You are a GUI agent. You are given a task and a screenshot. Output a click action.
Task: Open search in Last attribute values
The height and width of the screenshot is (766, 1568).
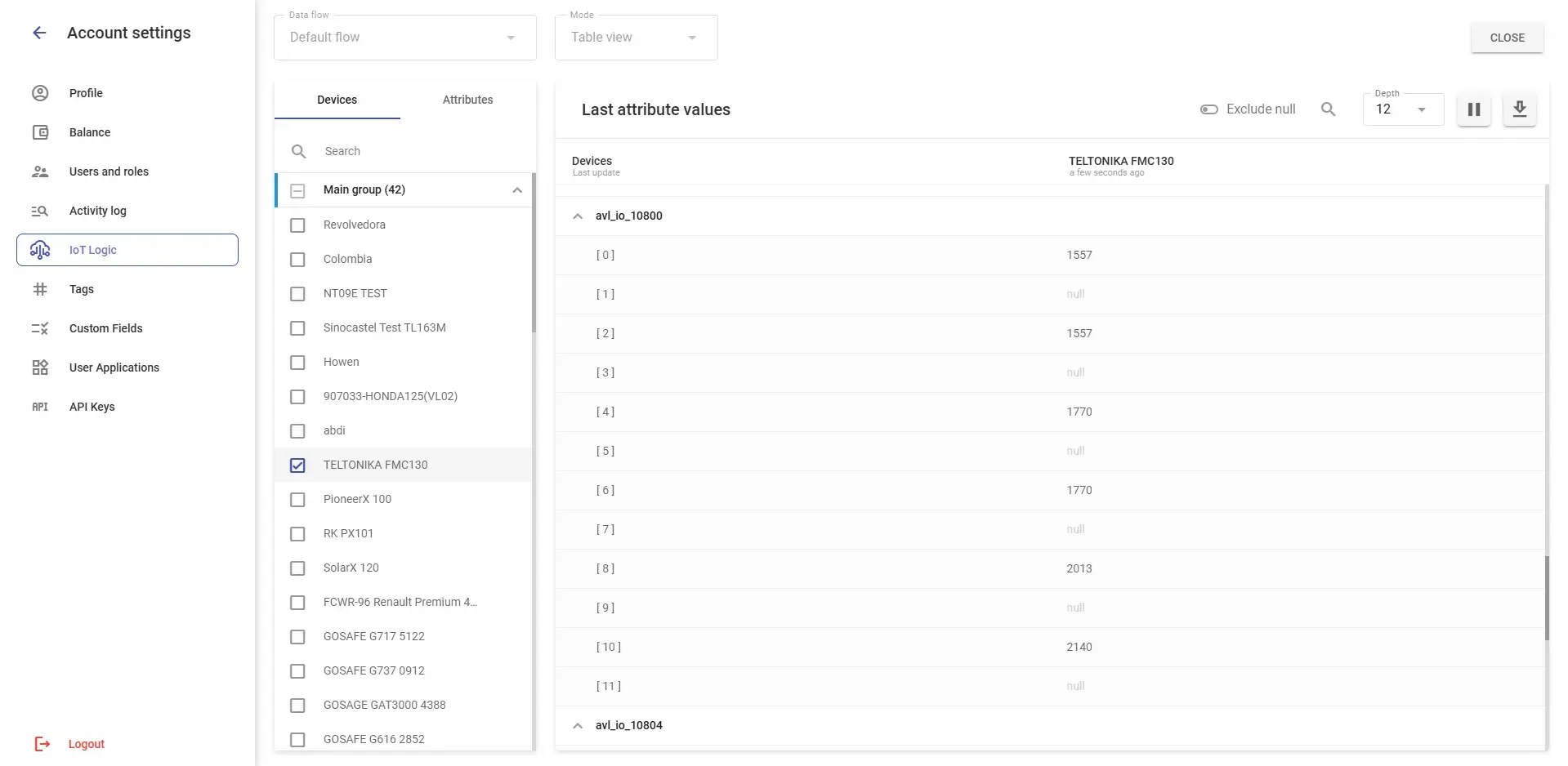(x=1329, y=109)
